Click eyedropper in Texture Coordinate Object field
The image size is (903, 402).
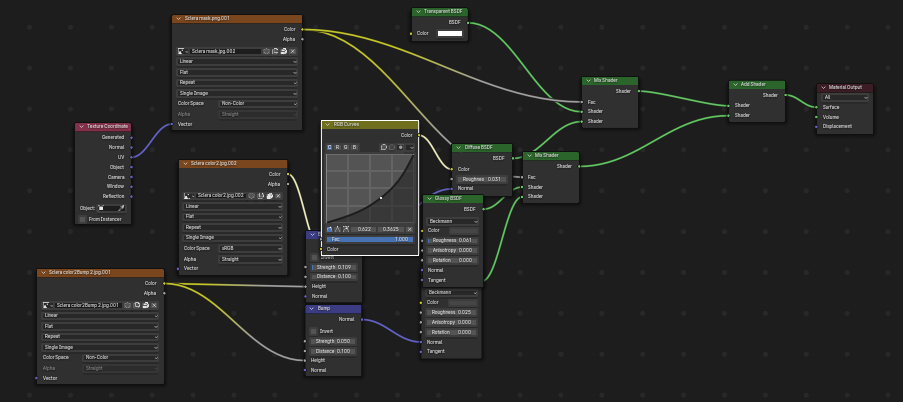pos(121,208)
